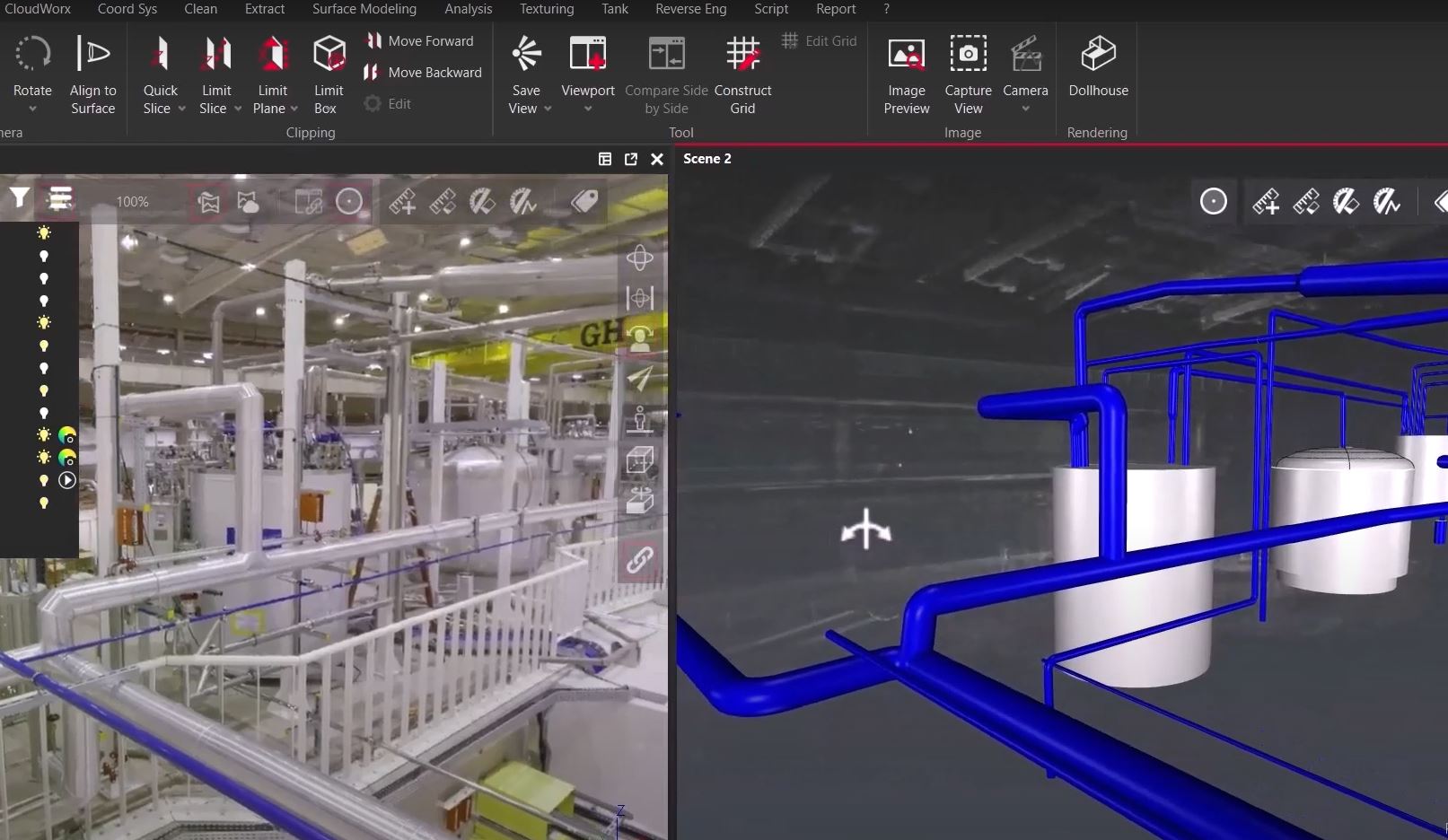Toggle the light bulb beside the play icon
Viewport: 1448px width, 840px height.
(44, 481)
